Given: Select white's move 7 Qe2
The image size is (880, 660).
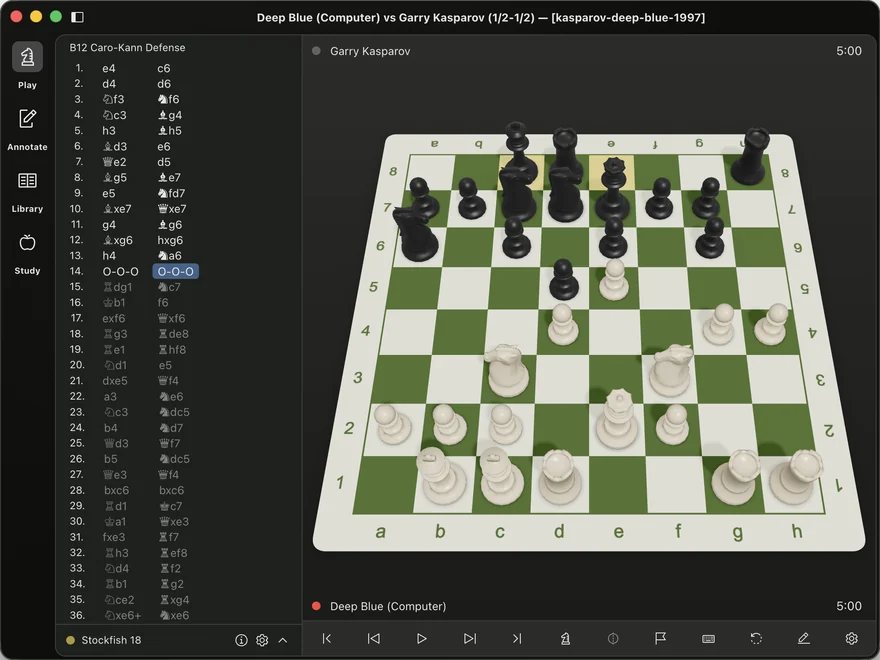Looking at the screenshot, I should tap(114, 162).
